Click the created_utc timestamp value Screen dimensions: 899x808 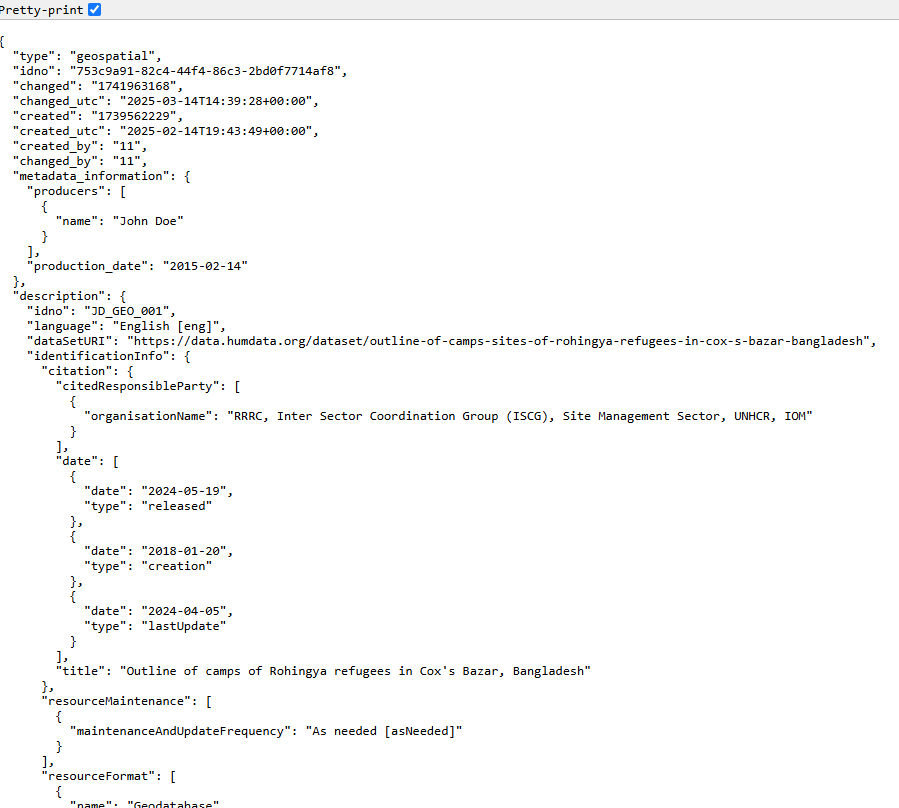pos(218,131)
